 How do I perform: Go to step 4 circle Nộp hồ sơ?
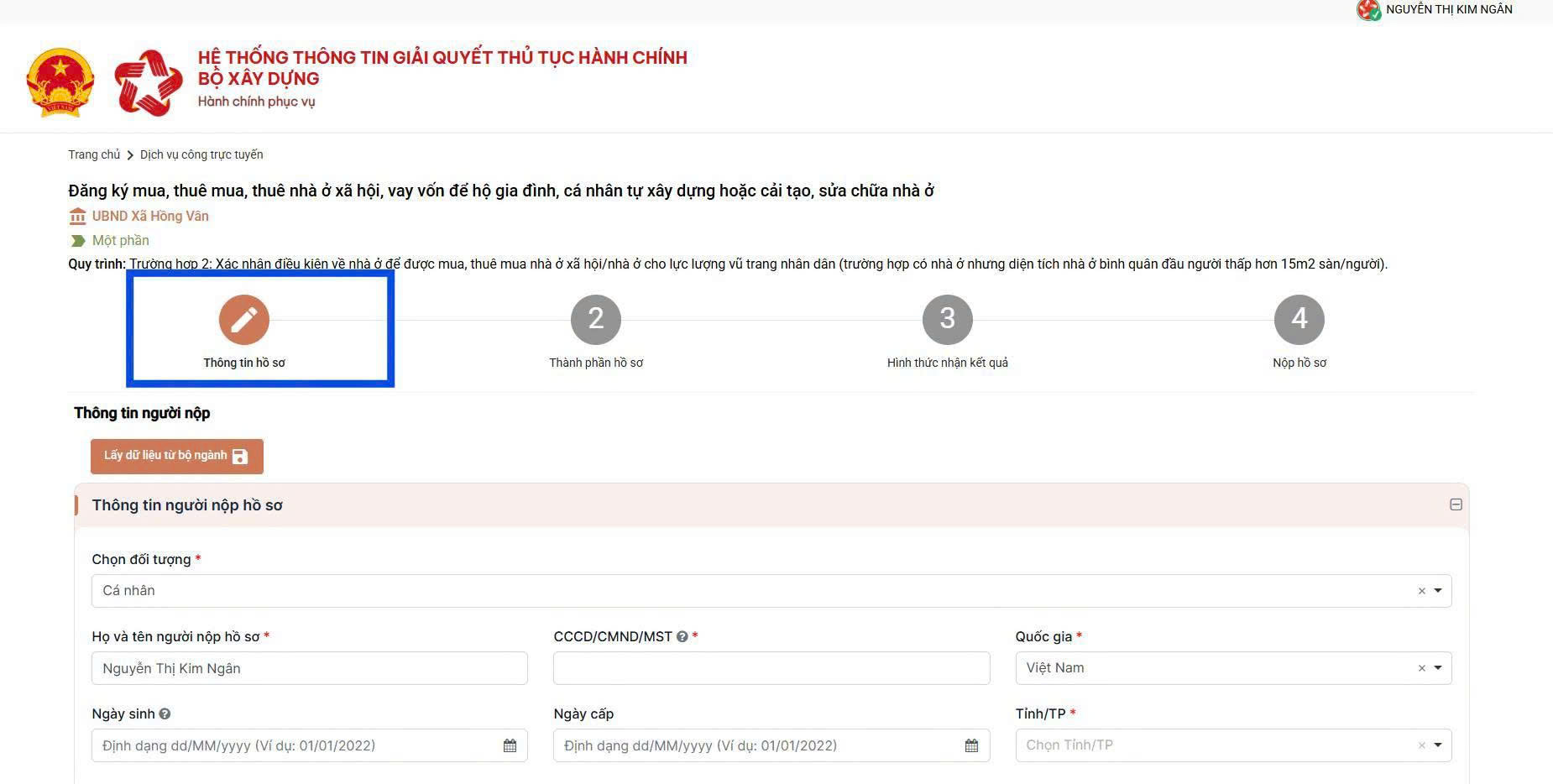(x=1299, y=319)
